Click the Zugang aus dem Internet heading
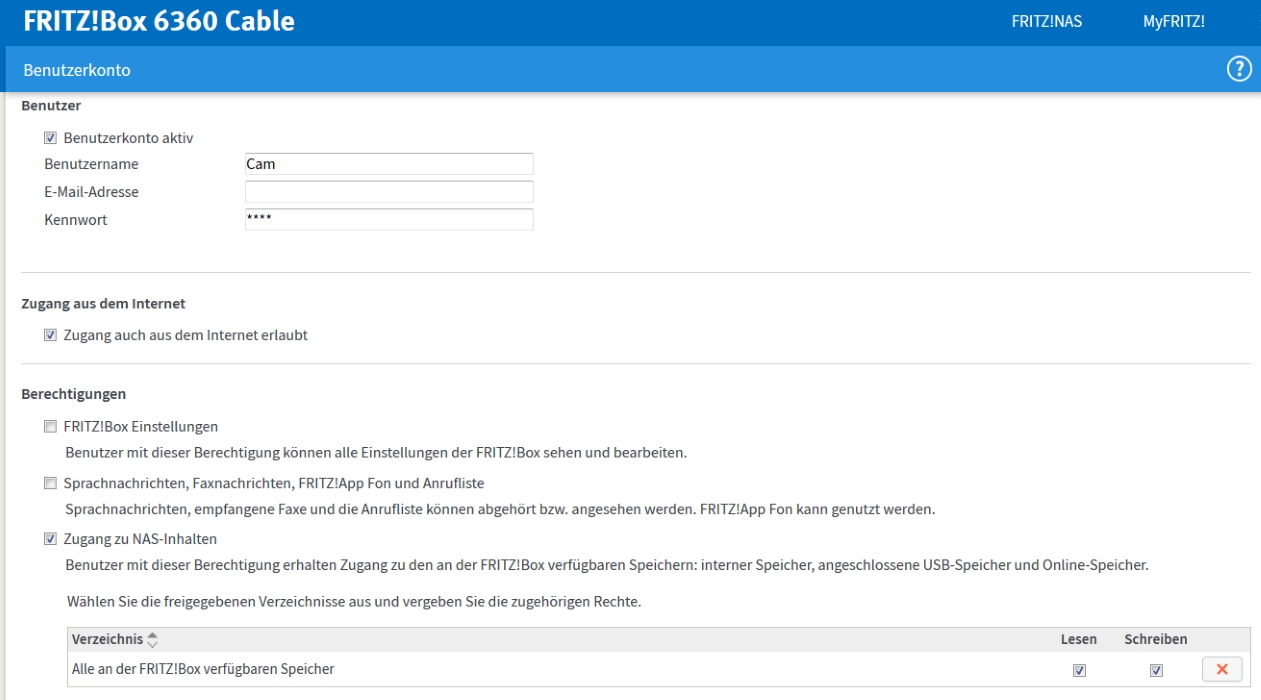The height and width of the screenshot is (700, 1261). point(103,303)
